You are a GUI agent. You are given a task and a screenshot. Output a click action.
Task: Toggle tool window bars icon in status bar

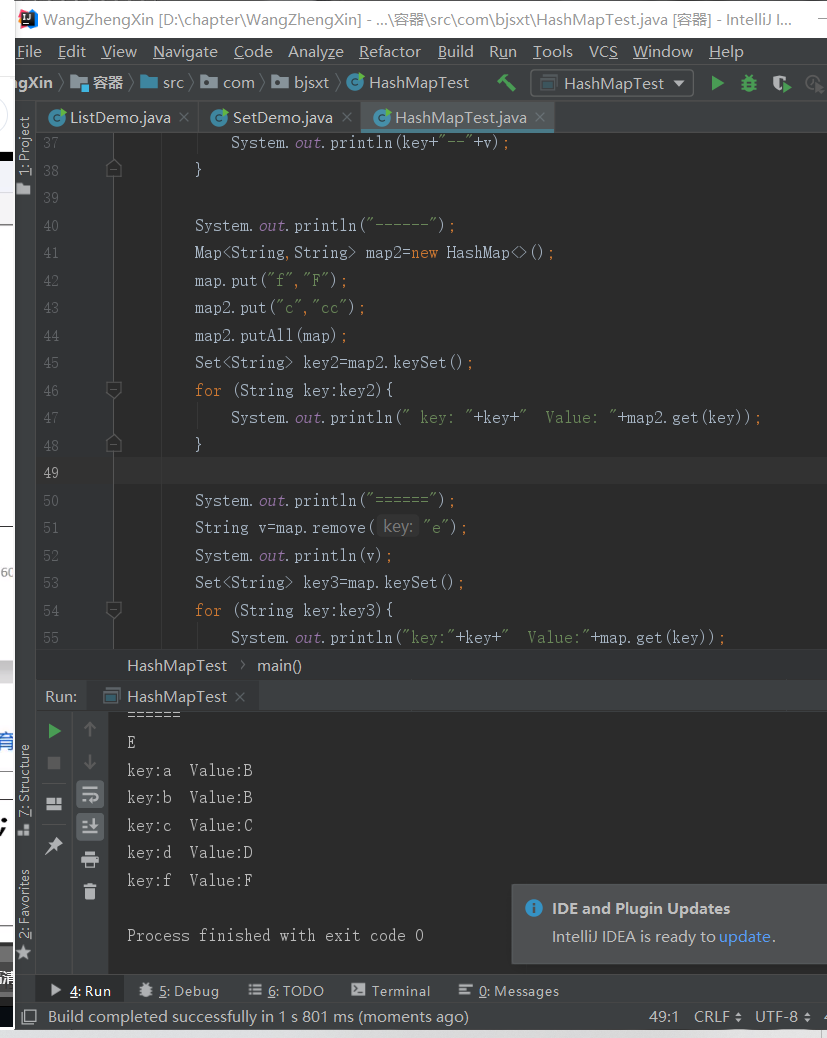29,1016
